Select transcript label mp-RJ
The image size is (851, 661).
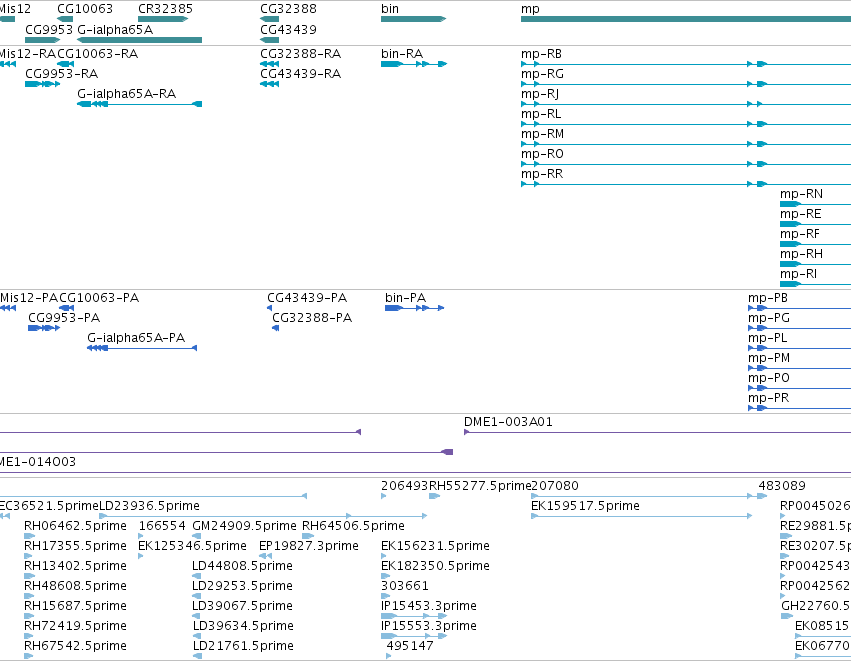click(x=540, y=94)
